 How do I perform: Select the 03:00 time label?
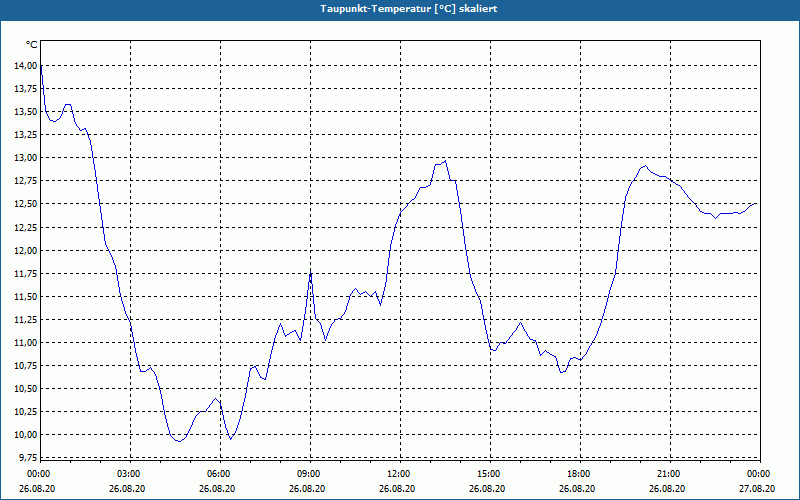click(x=128, y=474)
